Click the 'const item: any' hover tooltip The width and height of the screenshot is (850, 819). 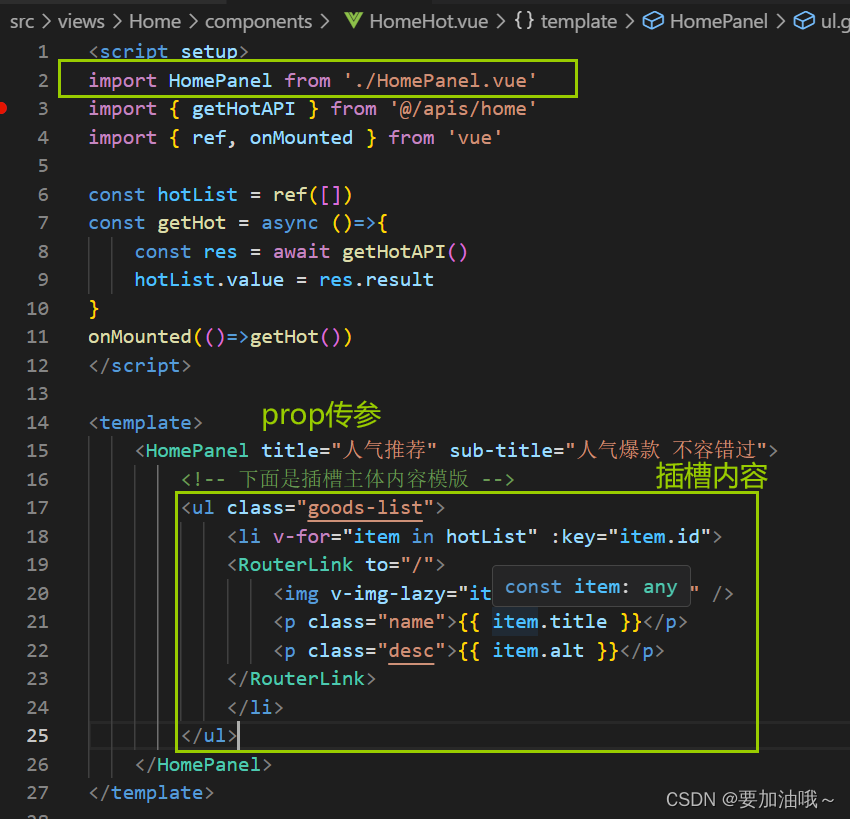coord(591,586)
